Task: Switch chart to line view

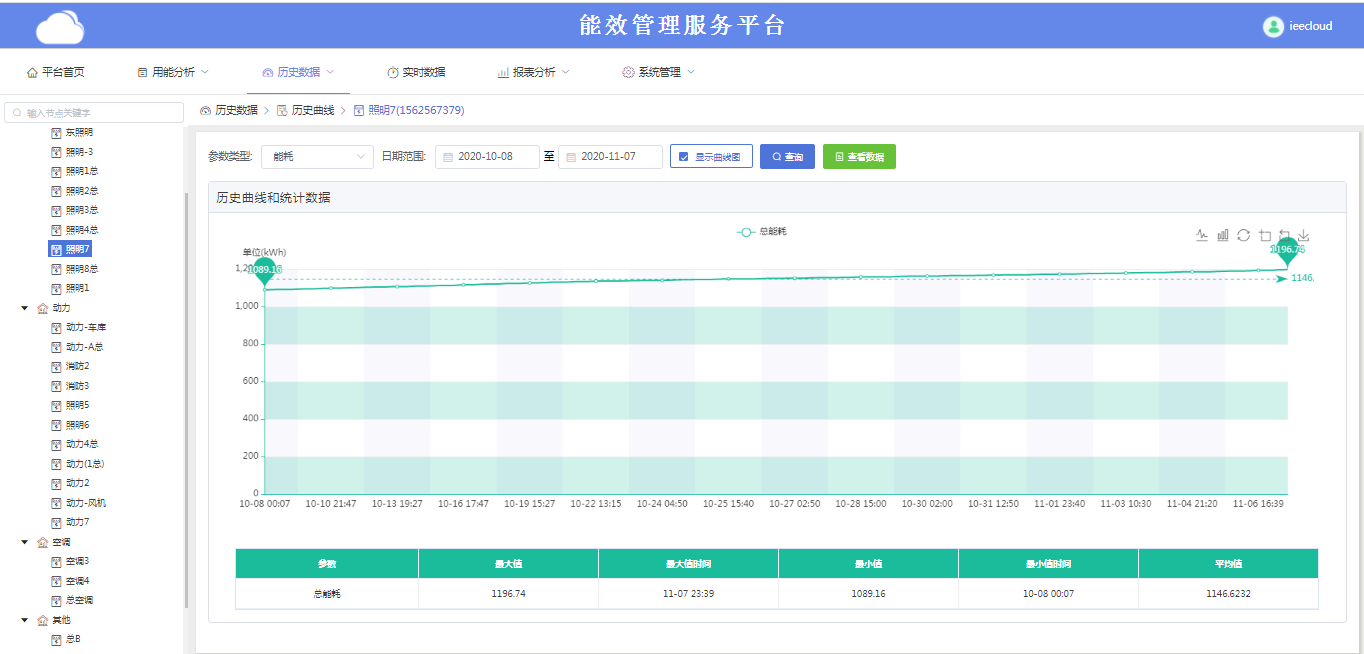Action: 1202,235
